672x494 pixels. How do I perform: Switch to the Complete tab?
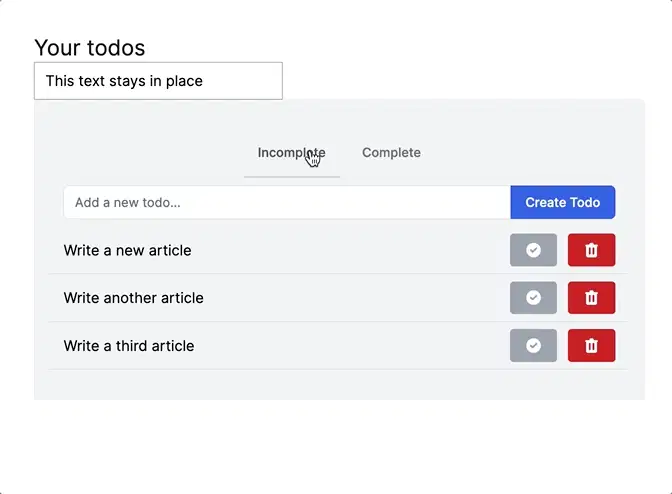pos(391,153)
